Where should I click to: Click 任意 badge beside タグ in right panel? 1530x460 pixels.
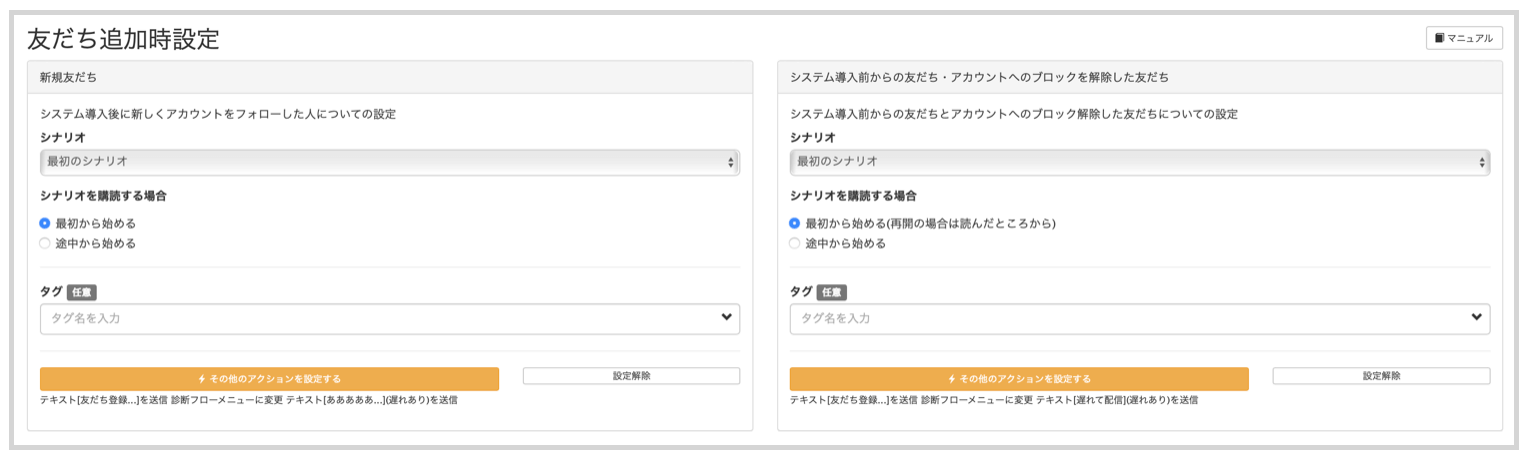pyautogui.click(x=832, y=292)
